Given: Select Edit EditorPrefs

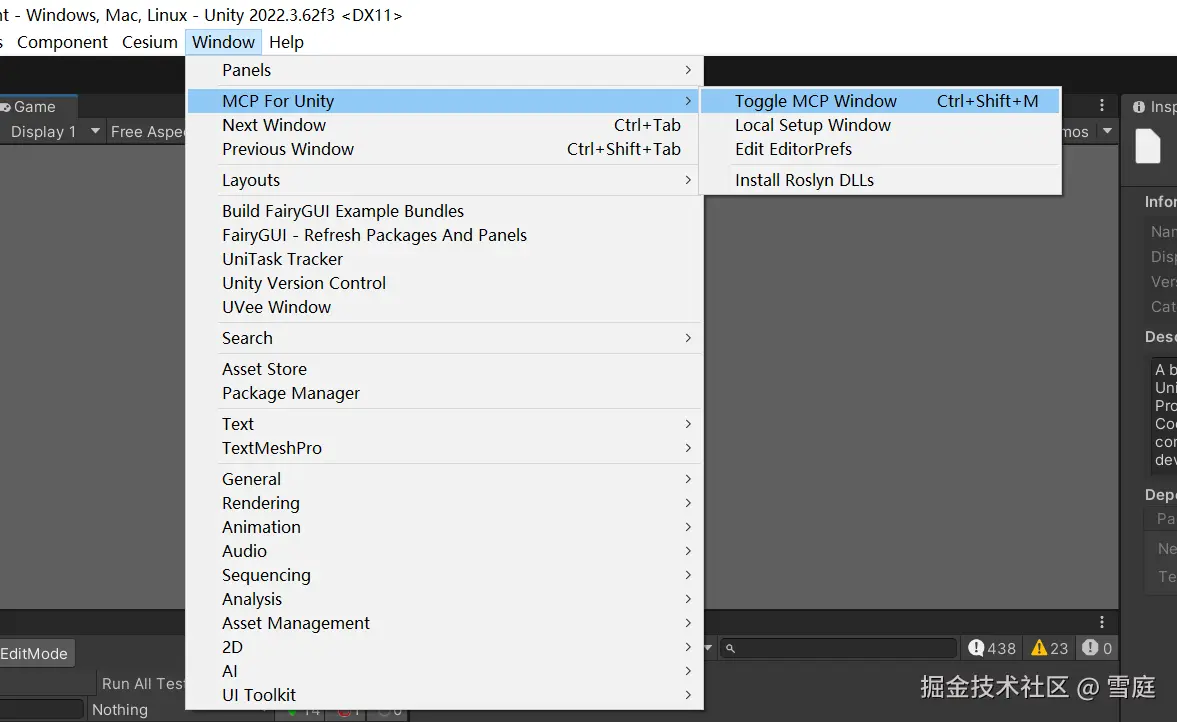Looking at the screenshot, I should pos(880,149).
